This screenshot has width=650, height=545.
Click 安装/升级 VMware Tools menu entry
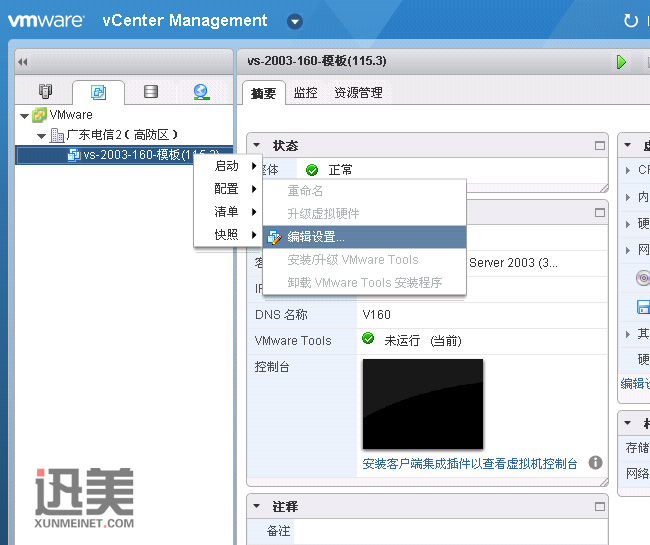tap(364, 260)
